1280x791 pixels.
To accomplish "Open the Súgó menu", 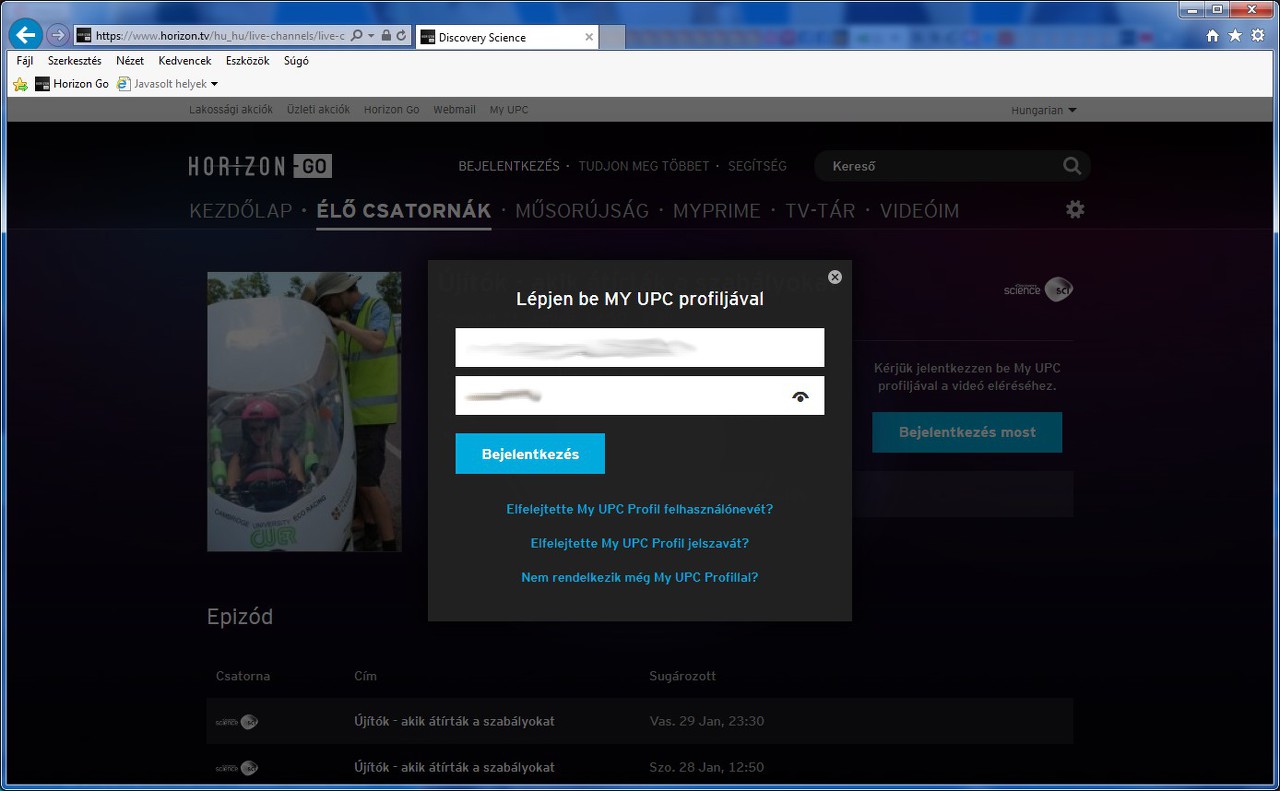I will pyautogui.click(x=296, y=61).
